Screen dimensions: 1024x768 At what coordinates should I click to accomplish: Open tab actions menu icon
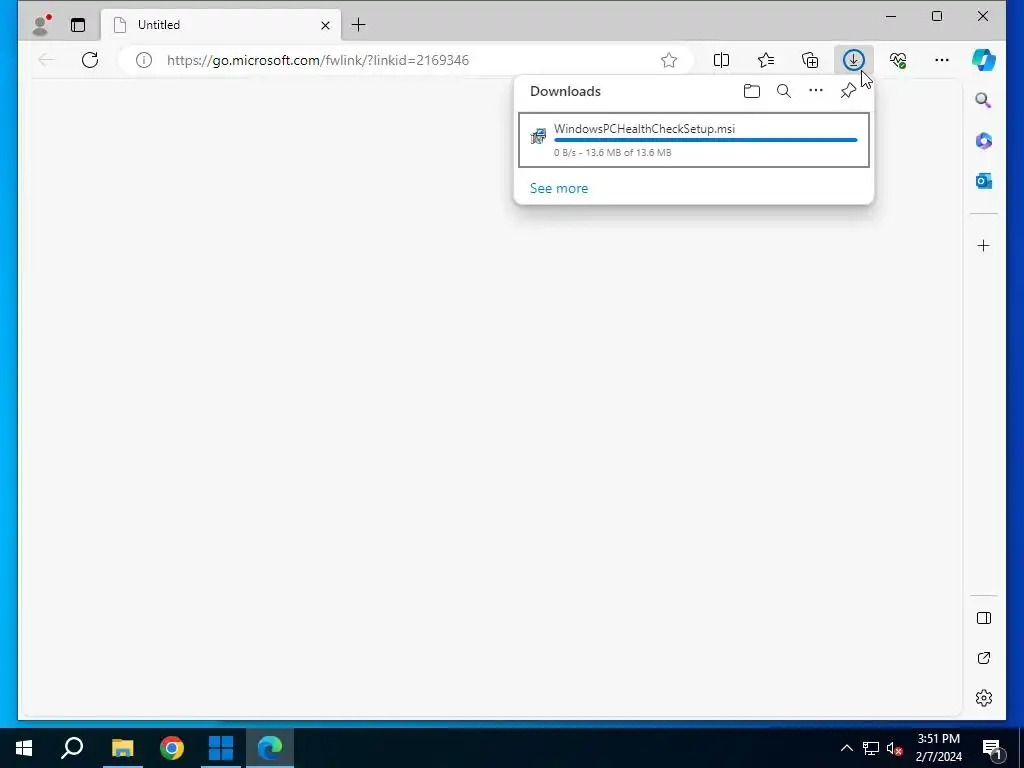78,25
